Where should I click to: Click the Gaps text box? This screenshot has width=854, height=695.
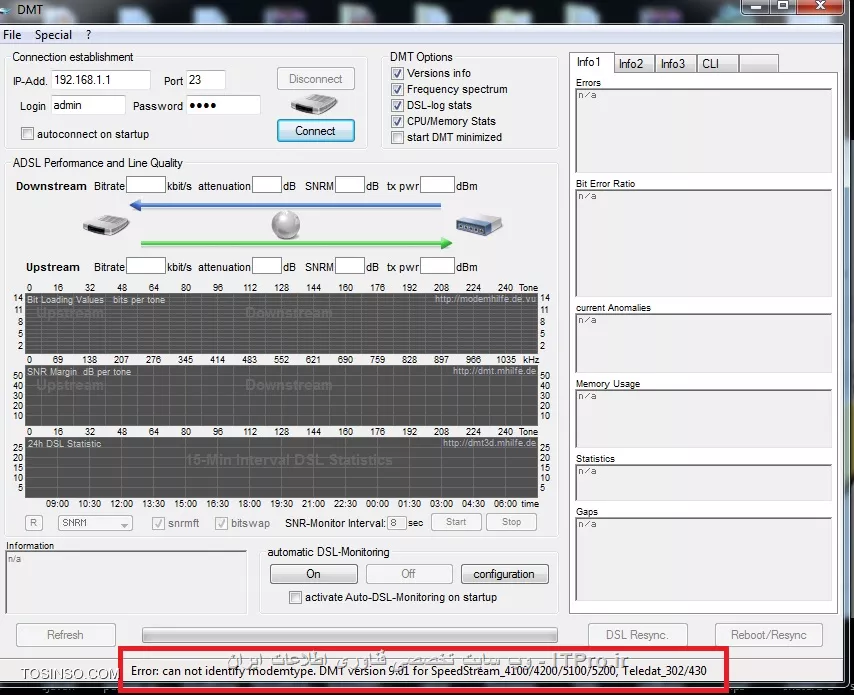pyautogui.click(x=704, y=559)
